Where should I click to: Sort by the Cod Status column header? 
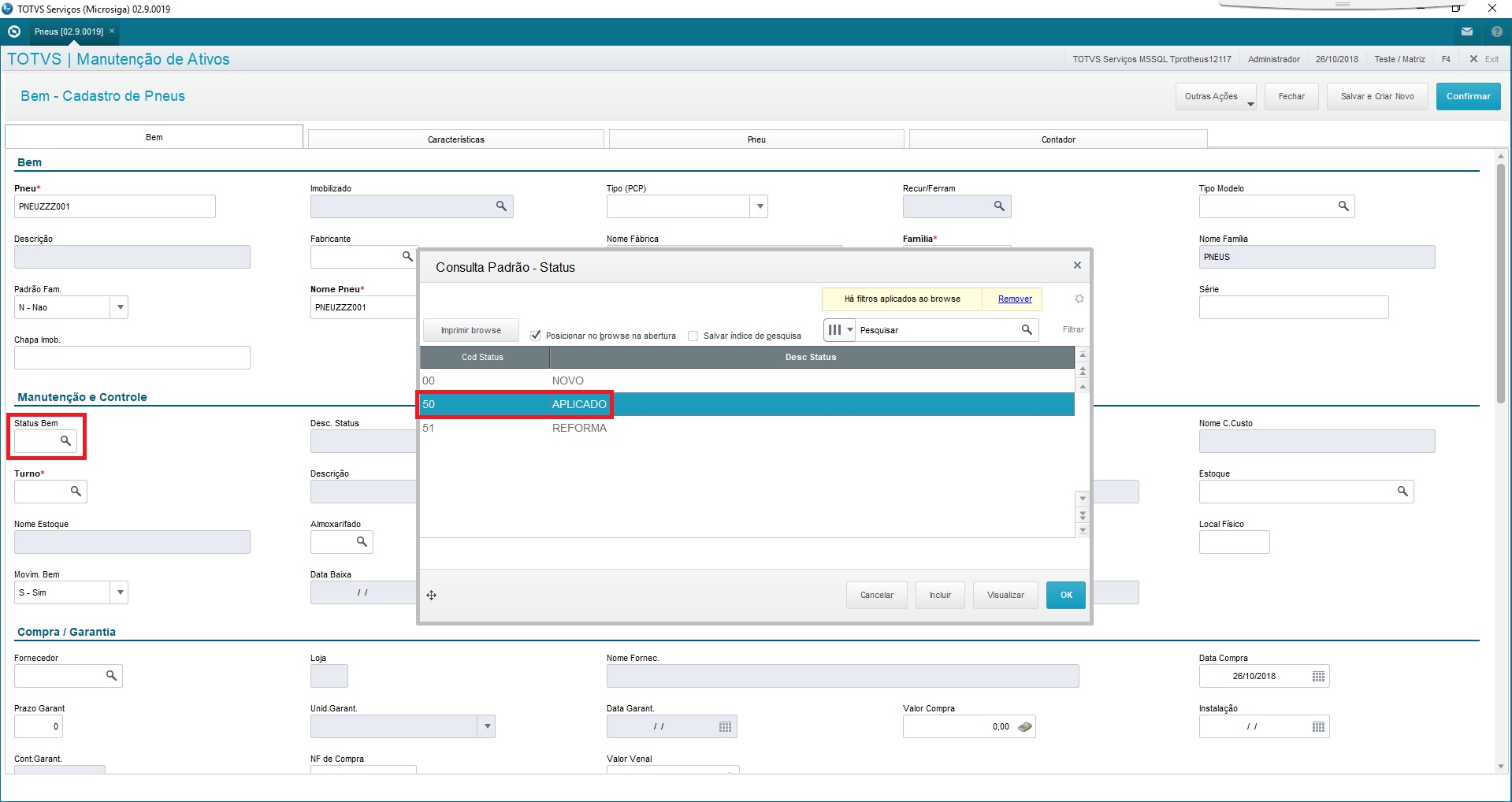point(484,357)
